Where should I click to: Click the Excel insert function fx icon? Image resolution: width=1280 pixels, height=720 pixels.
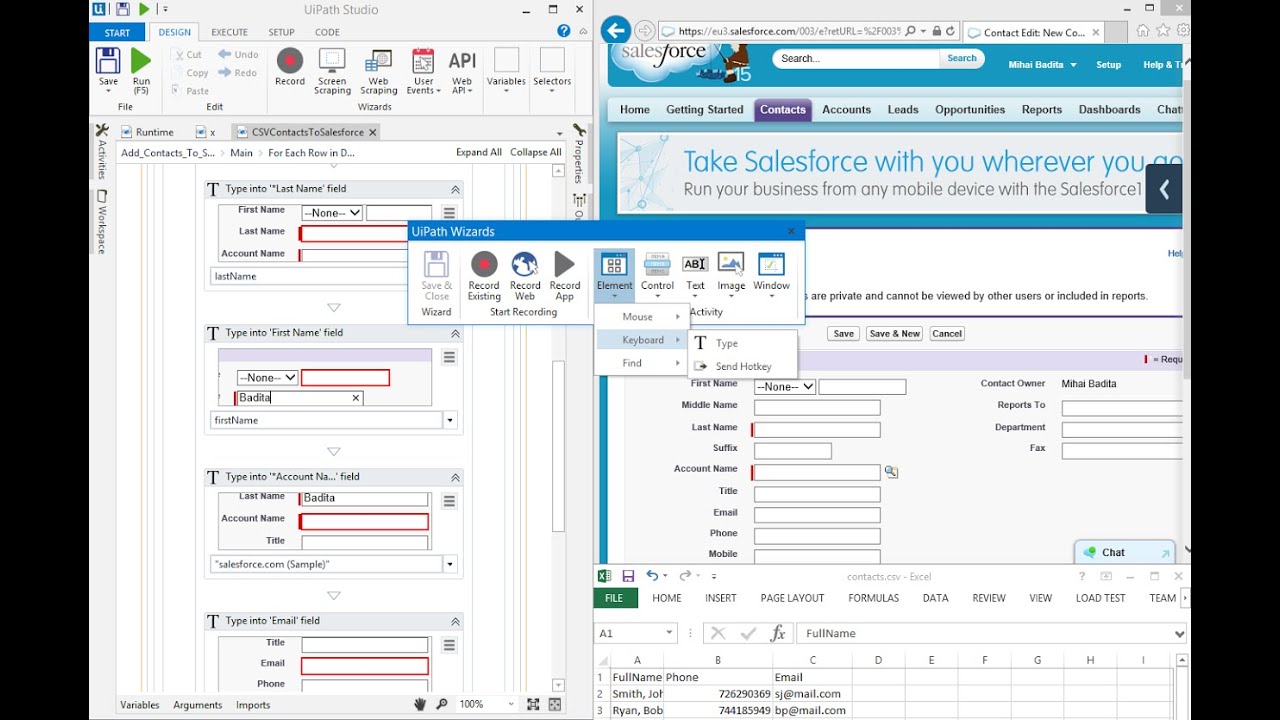click(777, 633)
